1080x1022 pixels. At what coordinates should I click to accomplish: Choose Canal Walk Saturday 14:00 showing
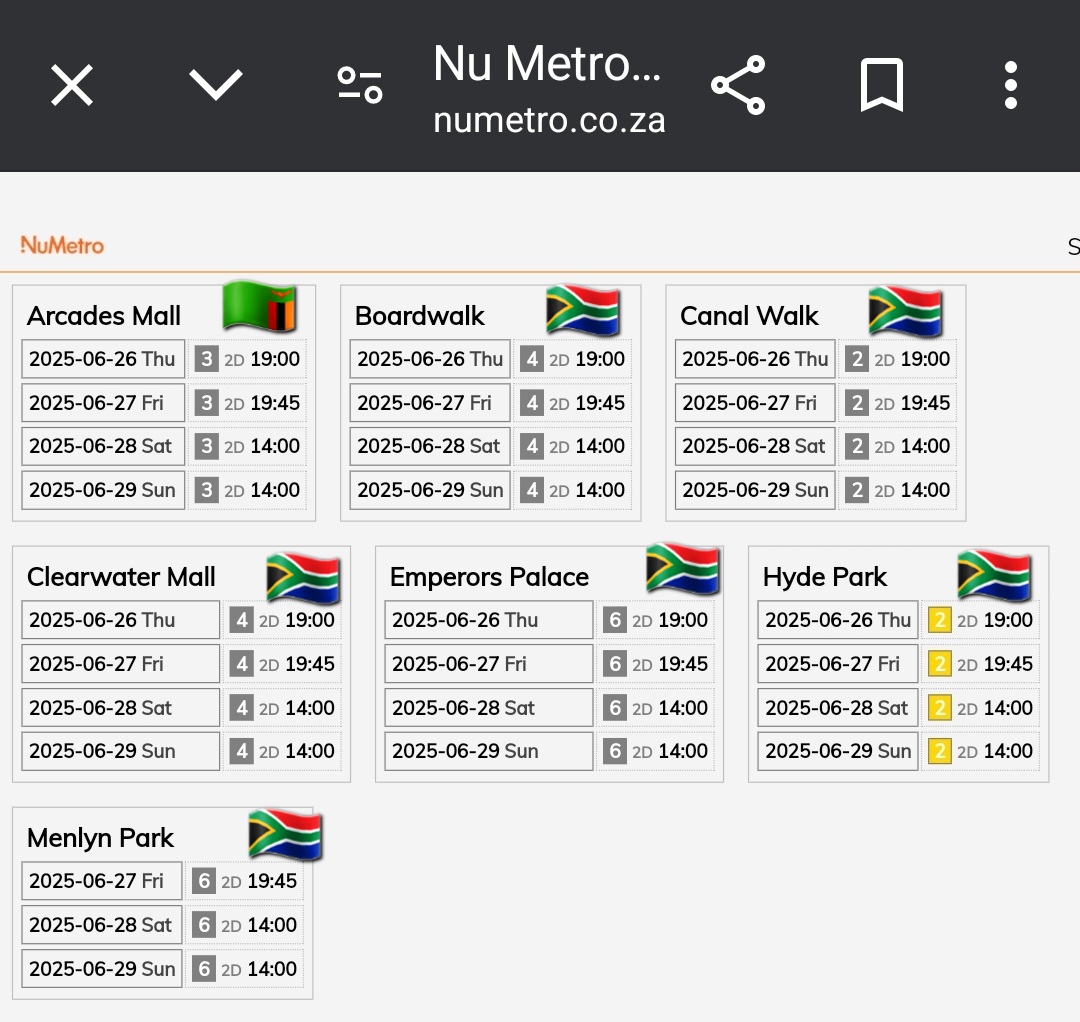point(897,446)
